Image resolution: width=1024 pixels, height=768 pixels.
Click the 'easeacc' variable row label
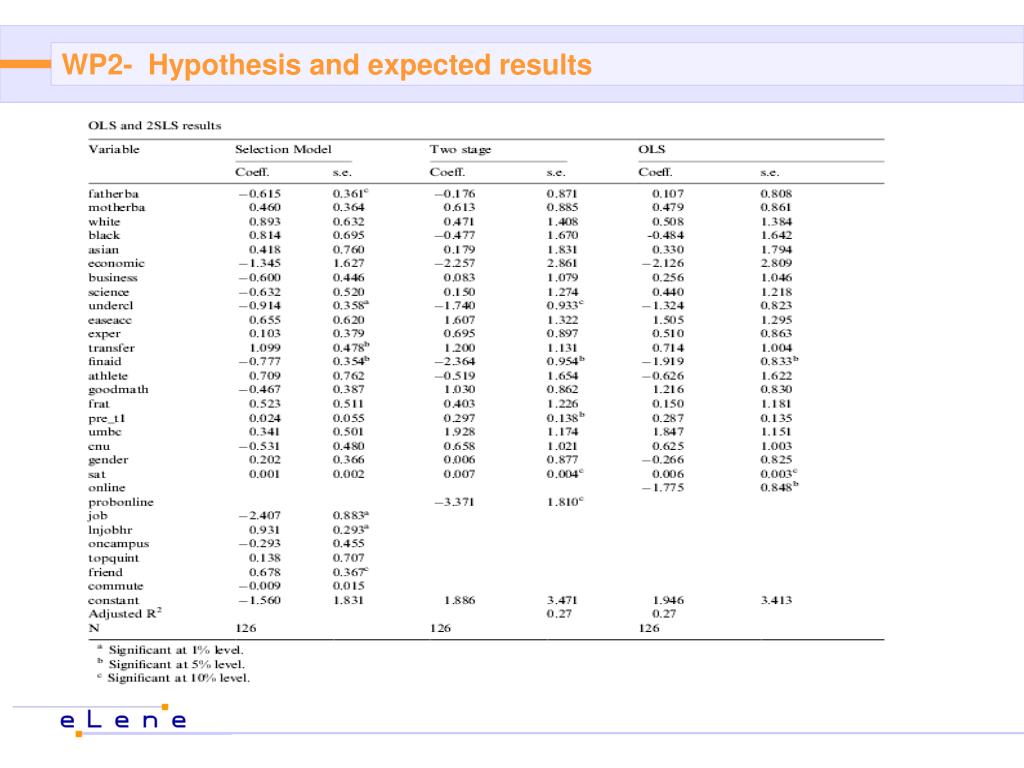click(110, 320)
